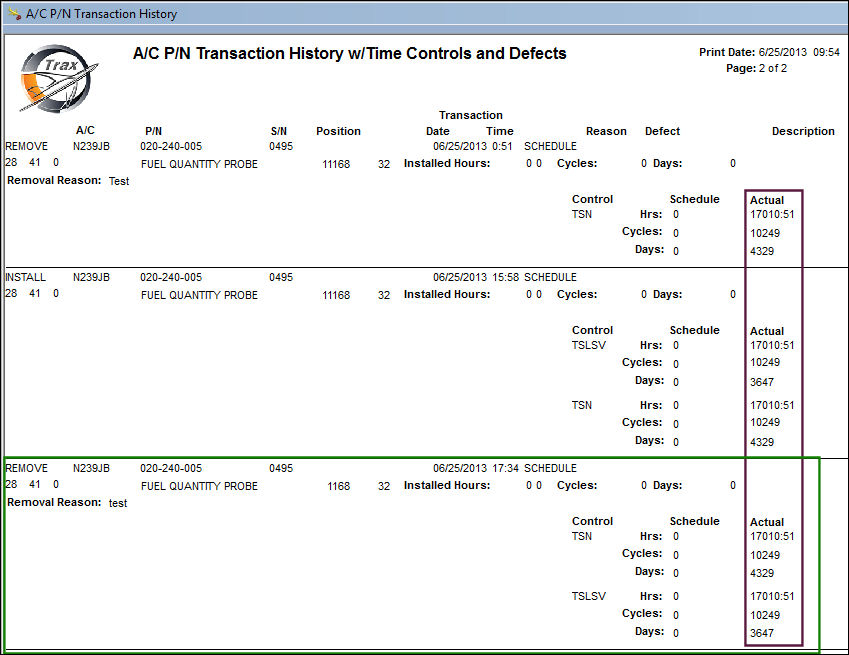
Task: Select the report heading ending 'w/Time Controls and Defects'
Action: [x=350, y=54]
